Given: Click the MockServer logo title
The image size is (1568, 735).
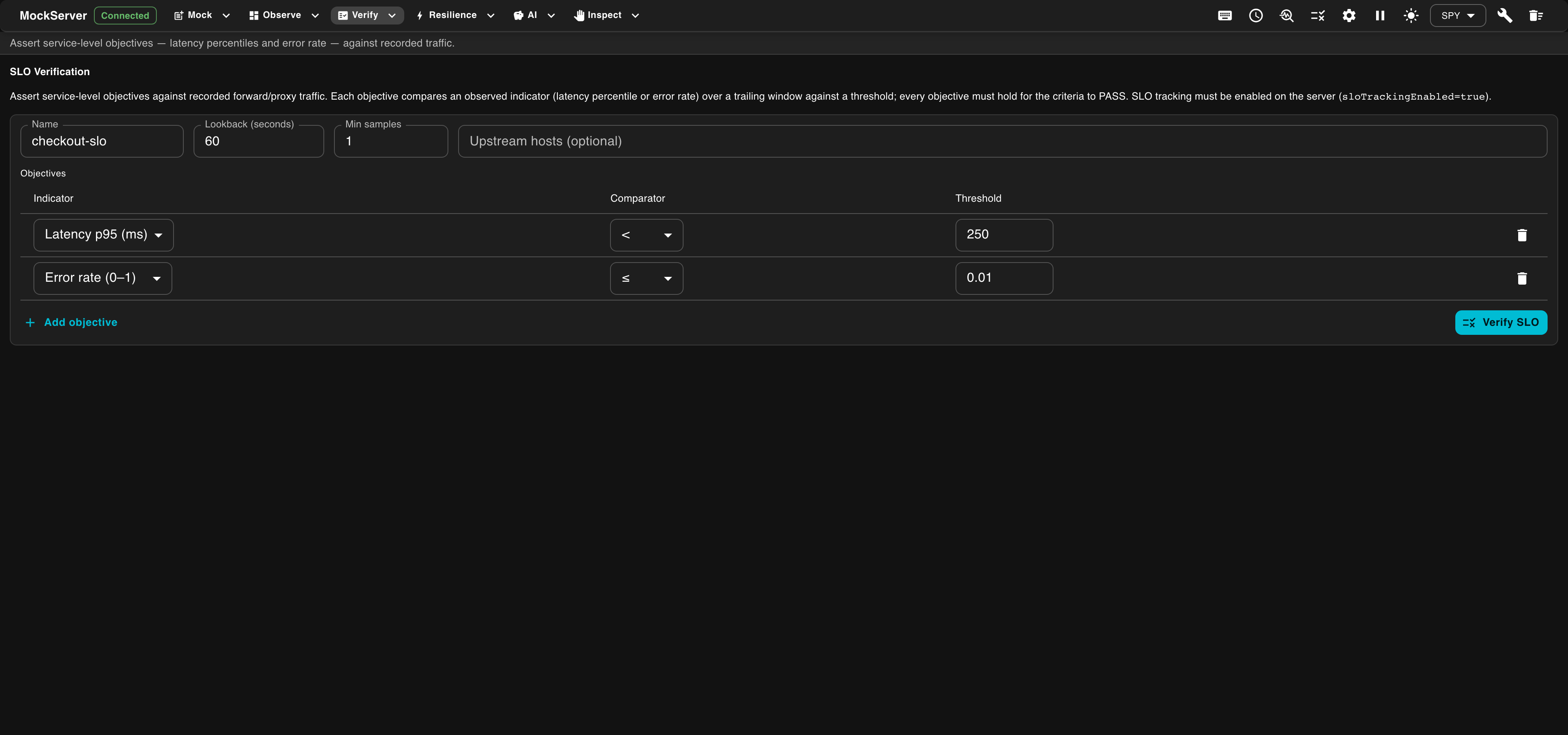Looking at the screenshot, I should point(53,16).
